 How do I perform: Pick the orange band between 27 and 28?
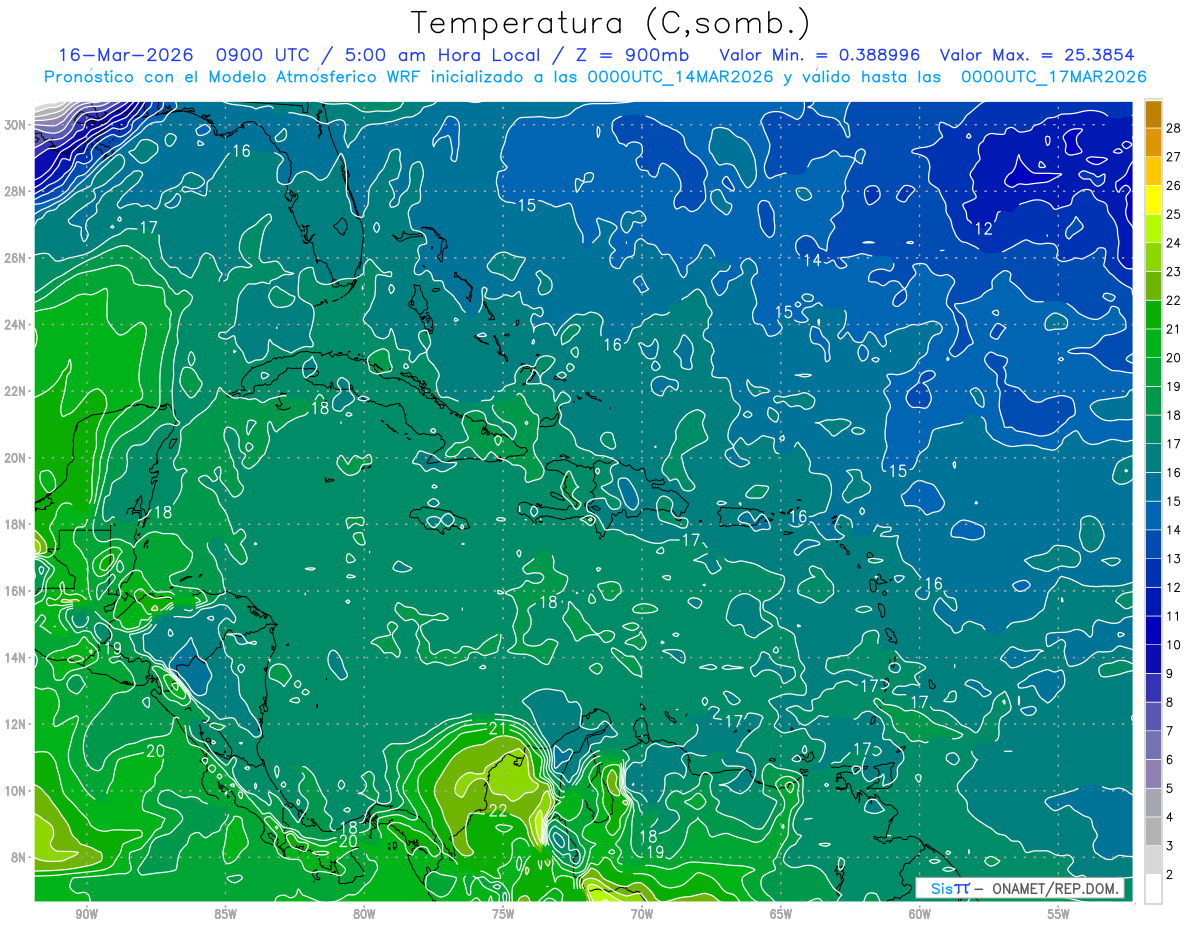tap(1154, 142)
